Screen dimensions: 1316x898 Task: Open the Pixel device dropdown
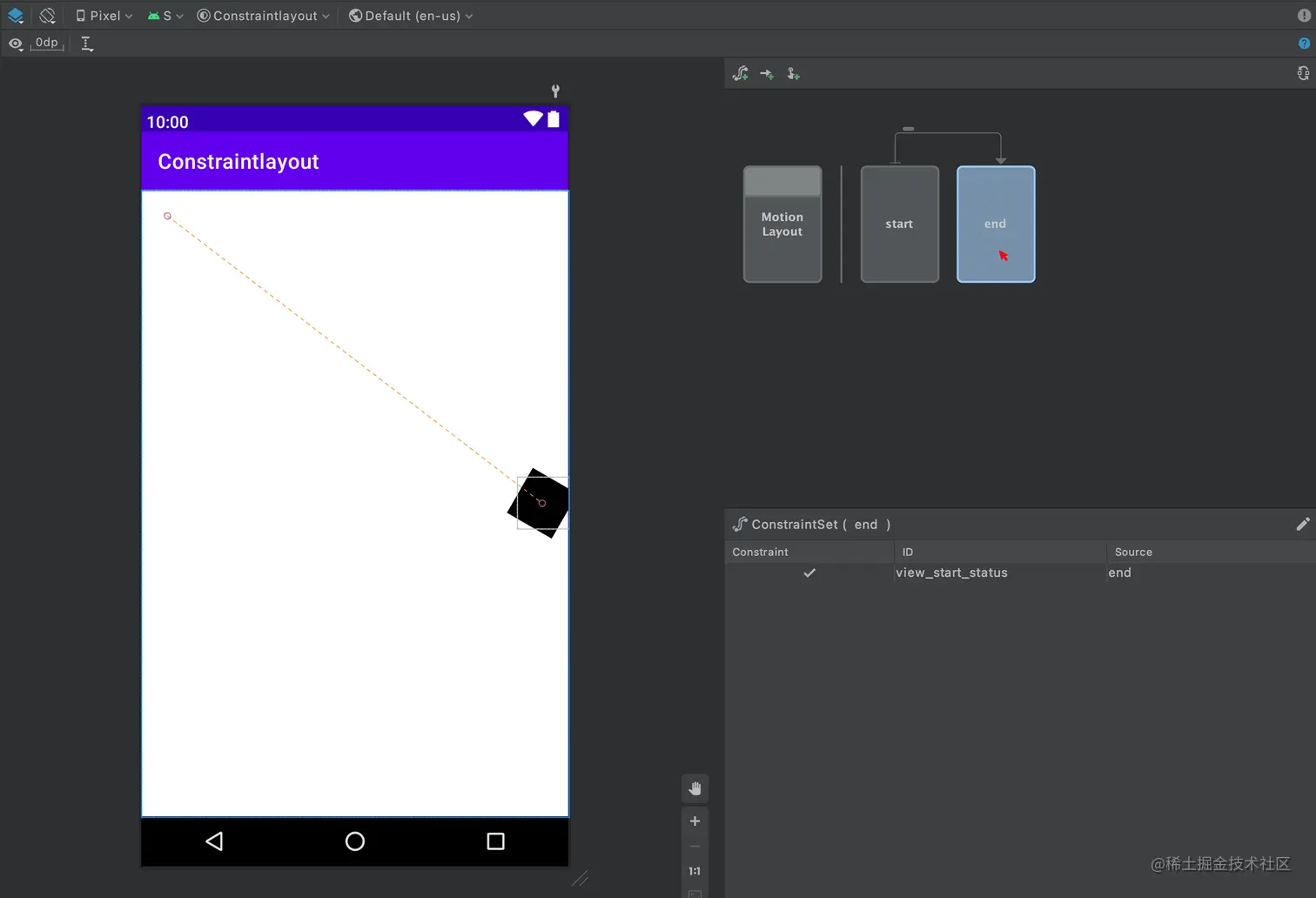coord(104,16)
